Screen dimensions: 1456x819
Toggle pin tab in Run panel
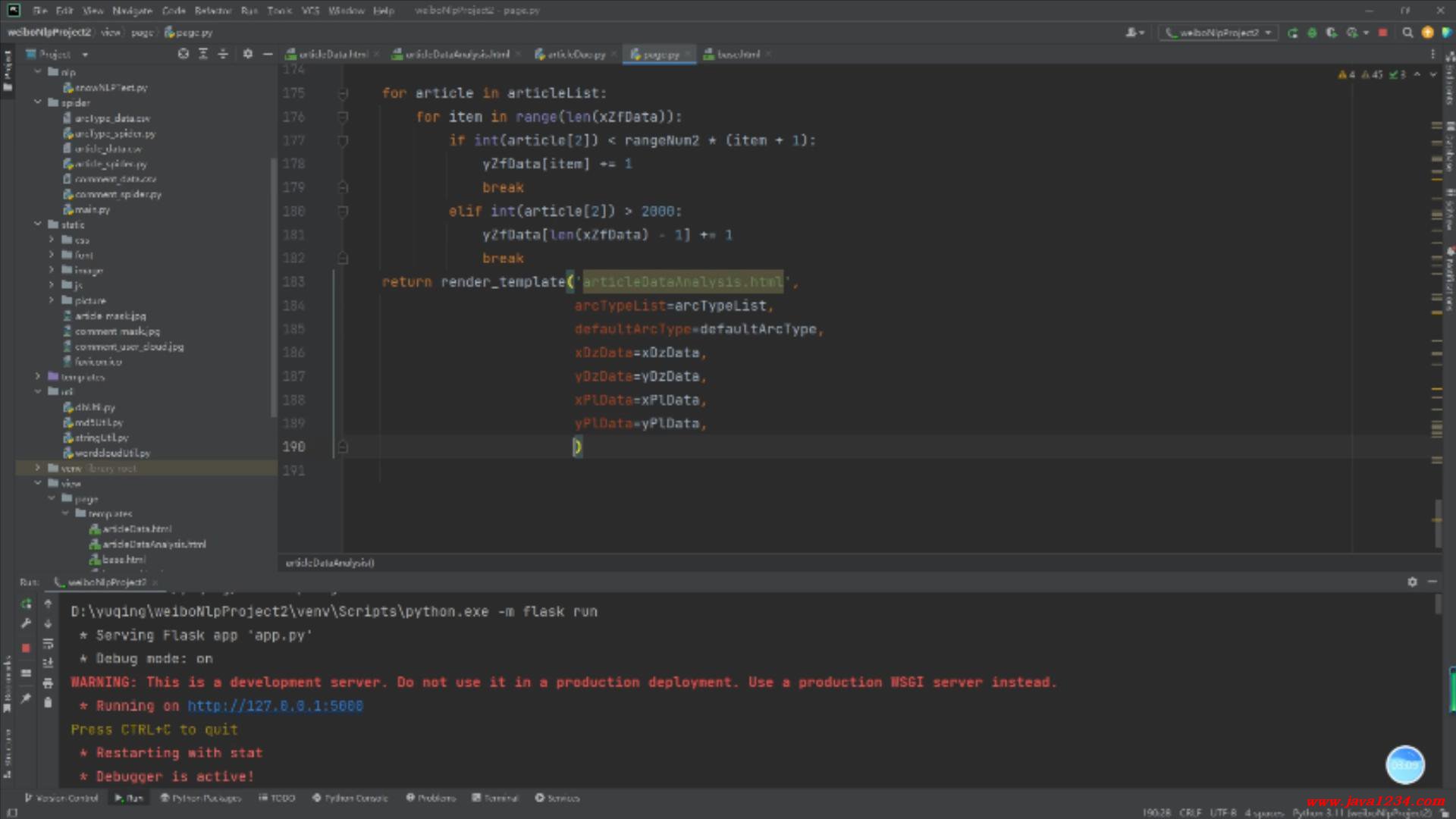coord(26,698)
